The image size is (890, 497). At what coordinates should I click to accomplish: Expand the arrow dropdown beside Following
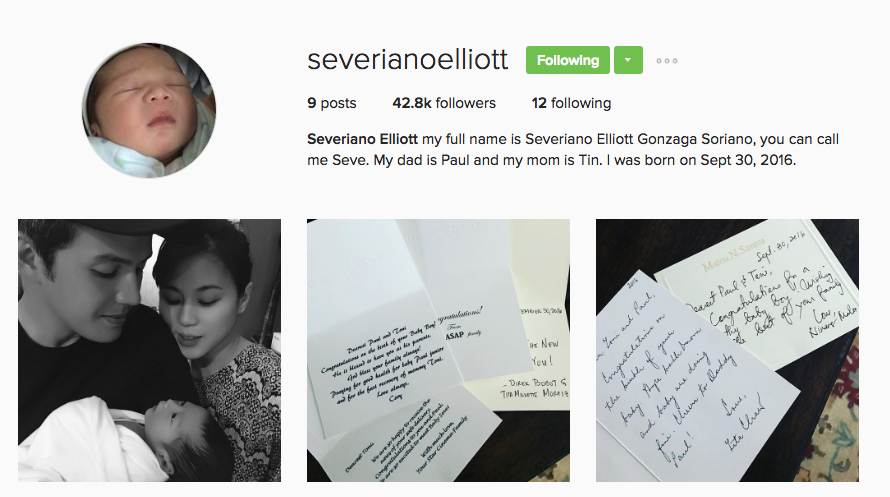point(628,60)
